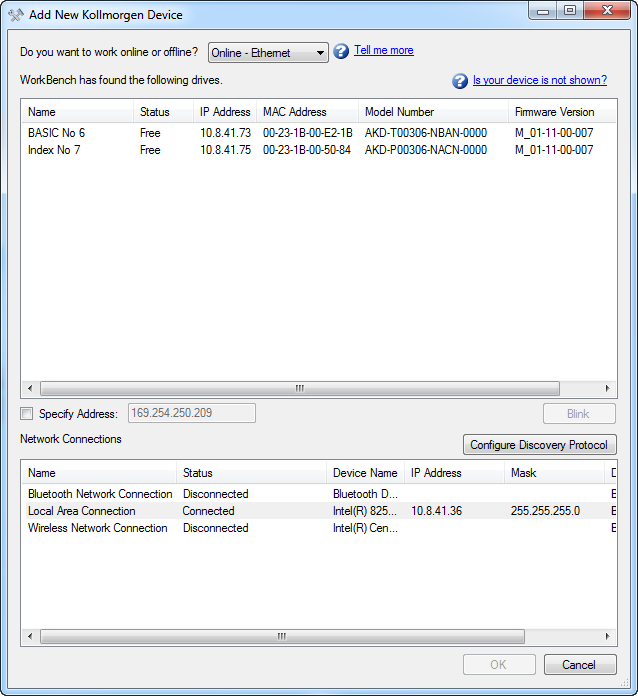638x696 pixels.
Task: Select the Index No 7 drive row
Action: click(x=318, y=150)
